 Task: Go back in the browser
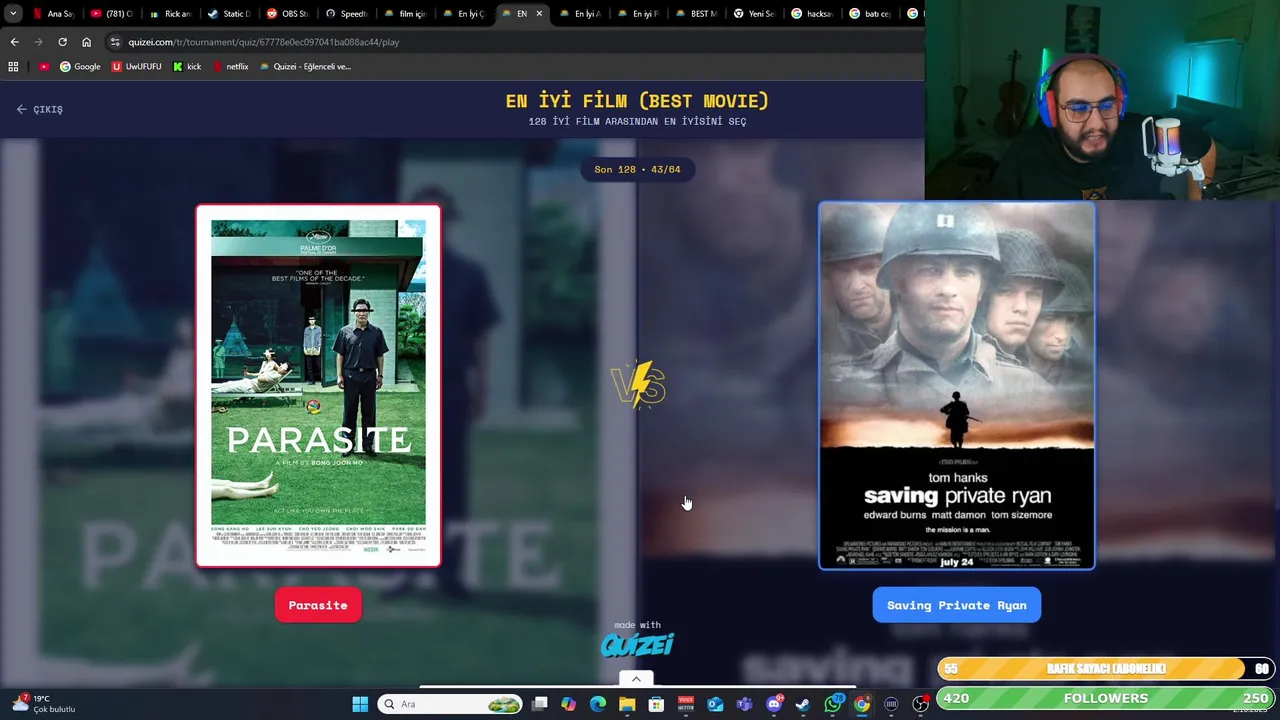14,42
